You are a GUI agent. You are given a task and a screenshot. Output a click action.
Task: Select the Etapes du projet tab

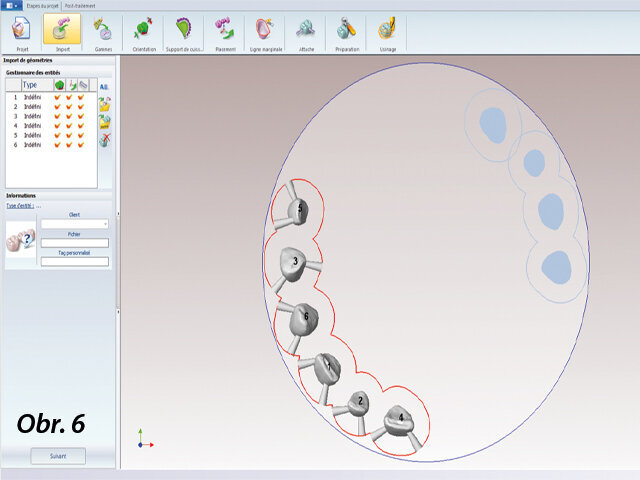(x=42, y=5)
